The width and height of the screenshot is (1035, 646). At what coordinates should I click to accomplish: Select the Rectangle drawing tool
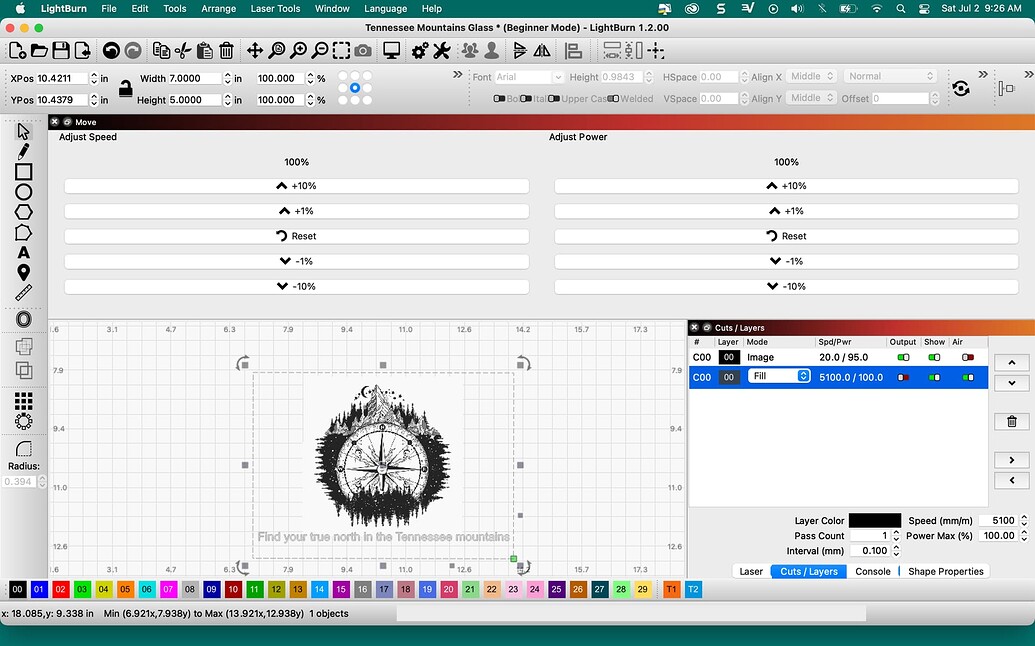[x=22, y=172]
